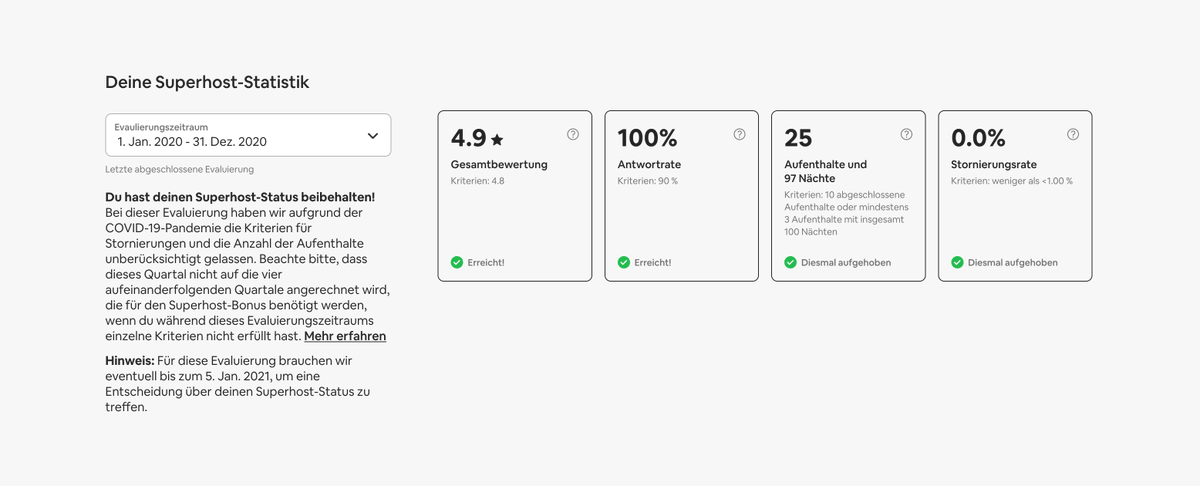Click green checkmark in Aufenthalte card

790,262
